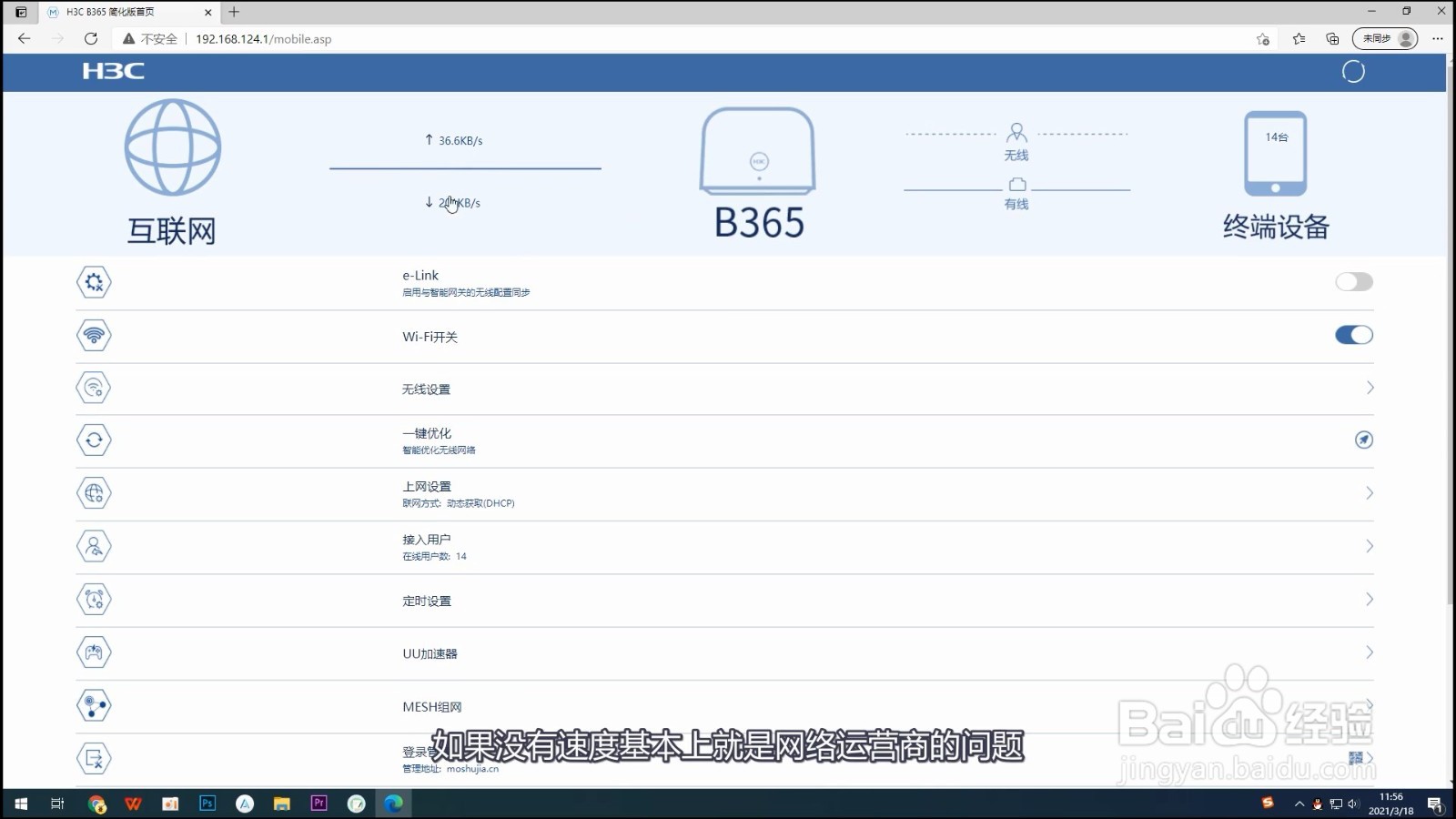Open 定时设置 via its right chevron
The image size is (1456, 819).
(1370, 599)
